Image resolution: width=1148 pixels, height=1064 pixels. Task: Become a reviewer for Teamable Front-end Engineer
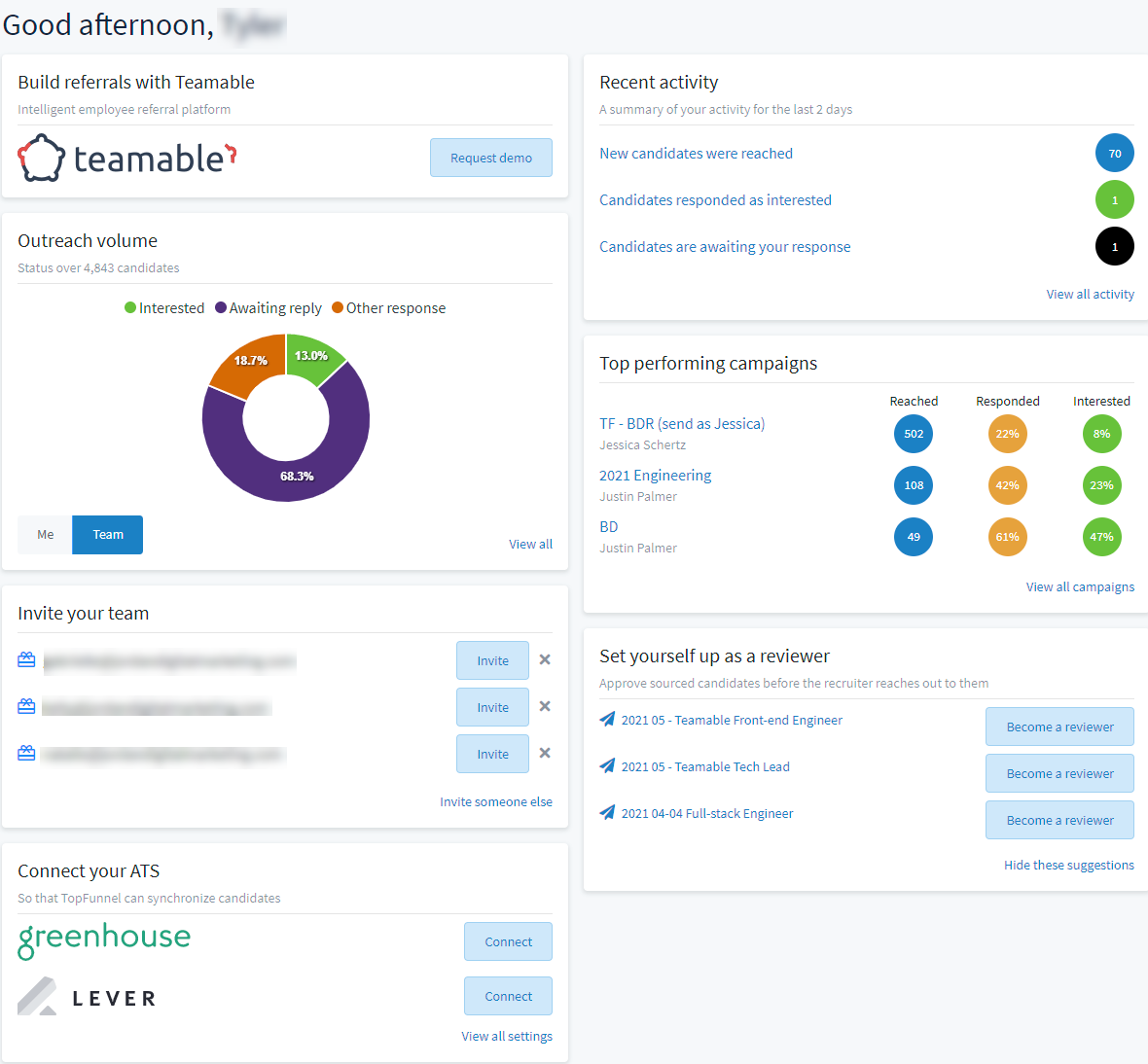(x=1059, y=727)
